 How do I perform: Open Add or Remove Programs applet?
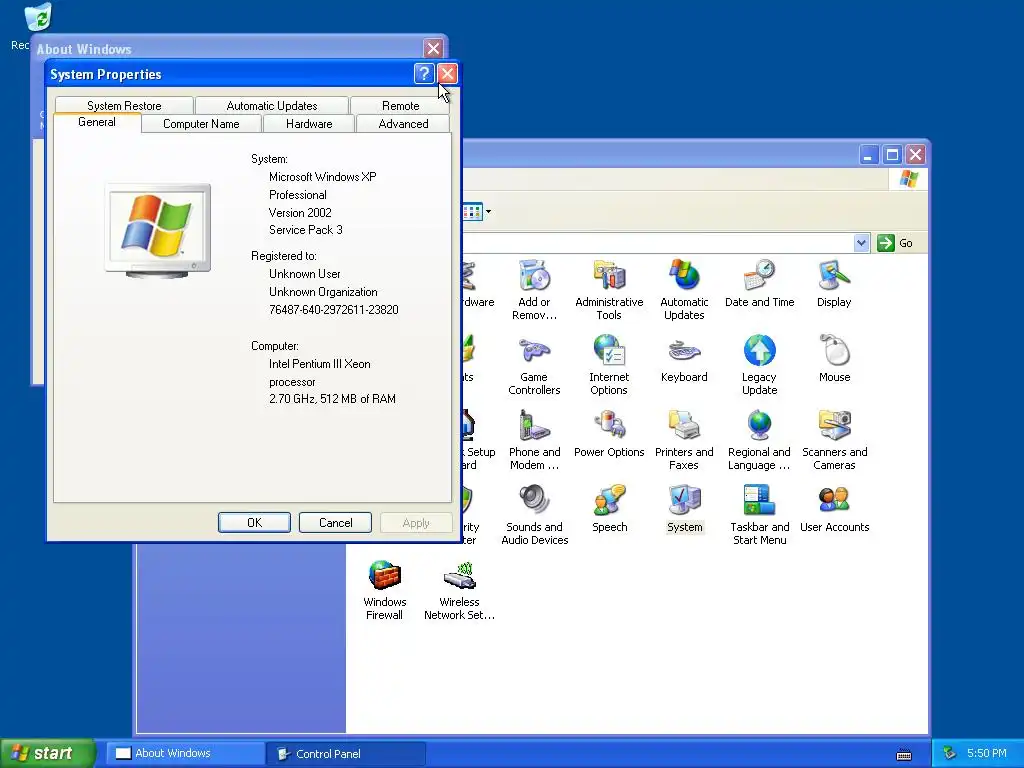[534, 289]
